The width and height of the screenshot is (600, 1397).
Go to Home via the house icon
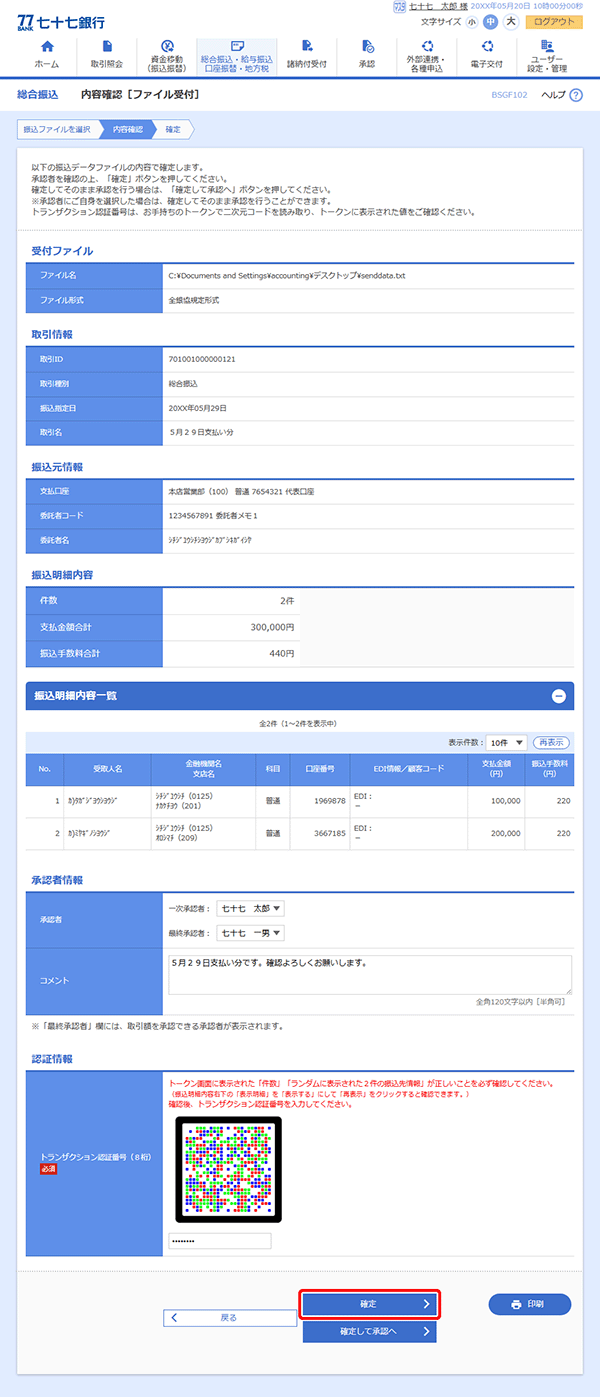coord(46,46)
